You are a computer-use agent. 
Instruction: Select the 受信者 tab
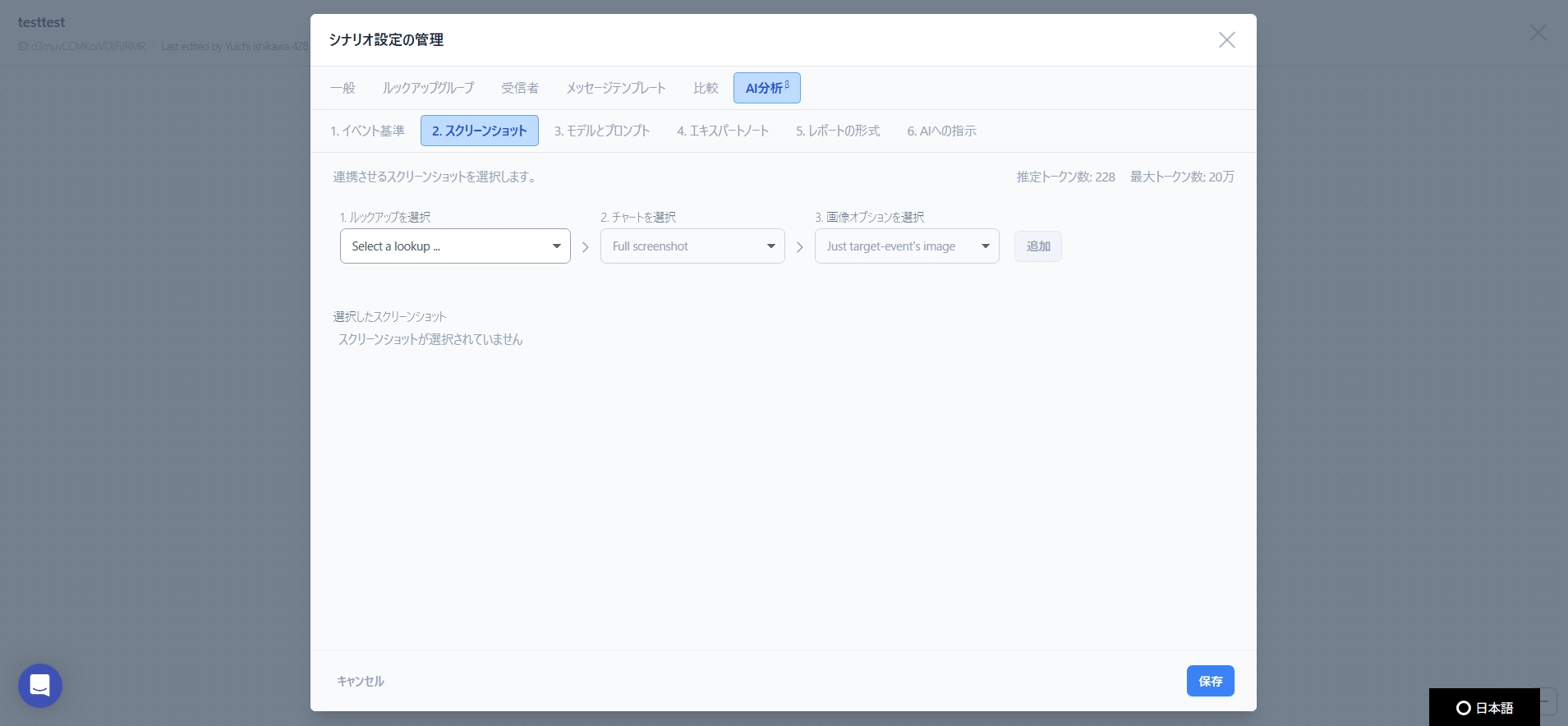click(520, 88)
